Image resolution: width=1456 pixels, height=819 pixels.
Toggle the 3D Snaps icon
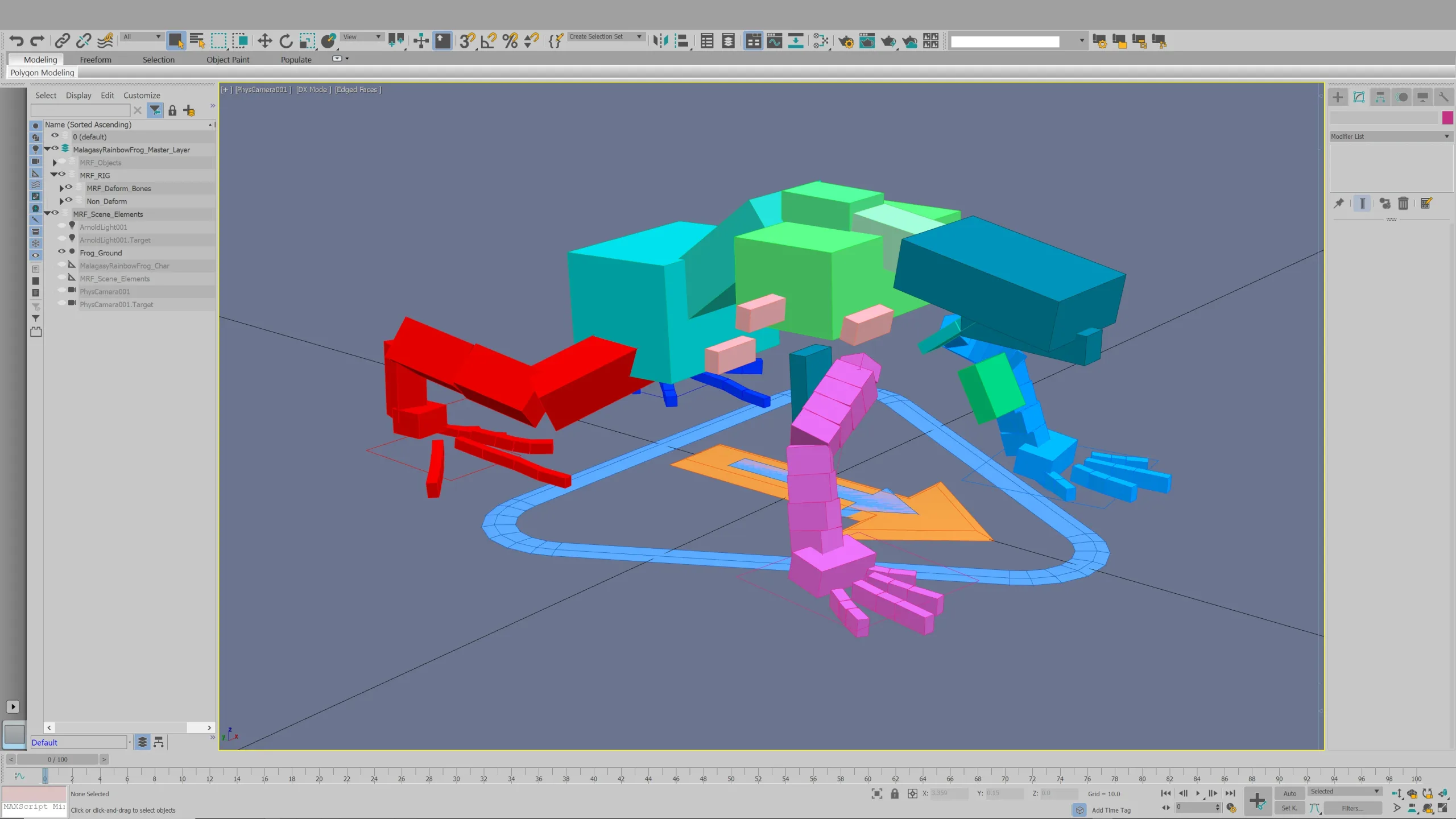point(468,41)
